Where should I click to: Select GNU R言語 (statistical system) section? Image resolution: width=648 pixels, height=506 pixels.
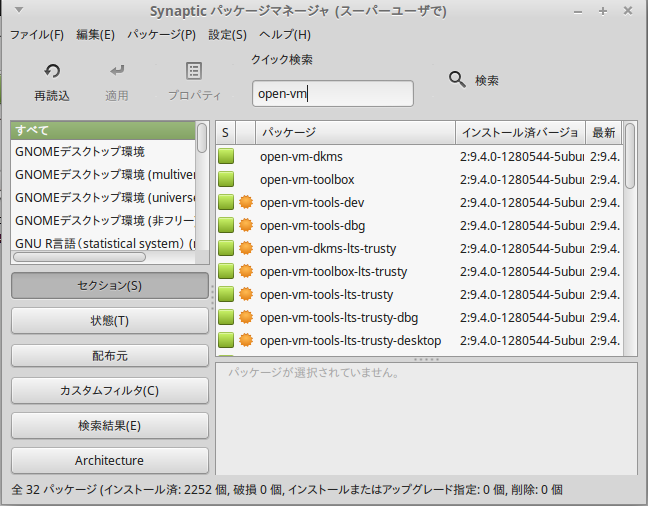point(103,243)
